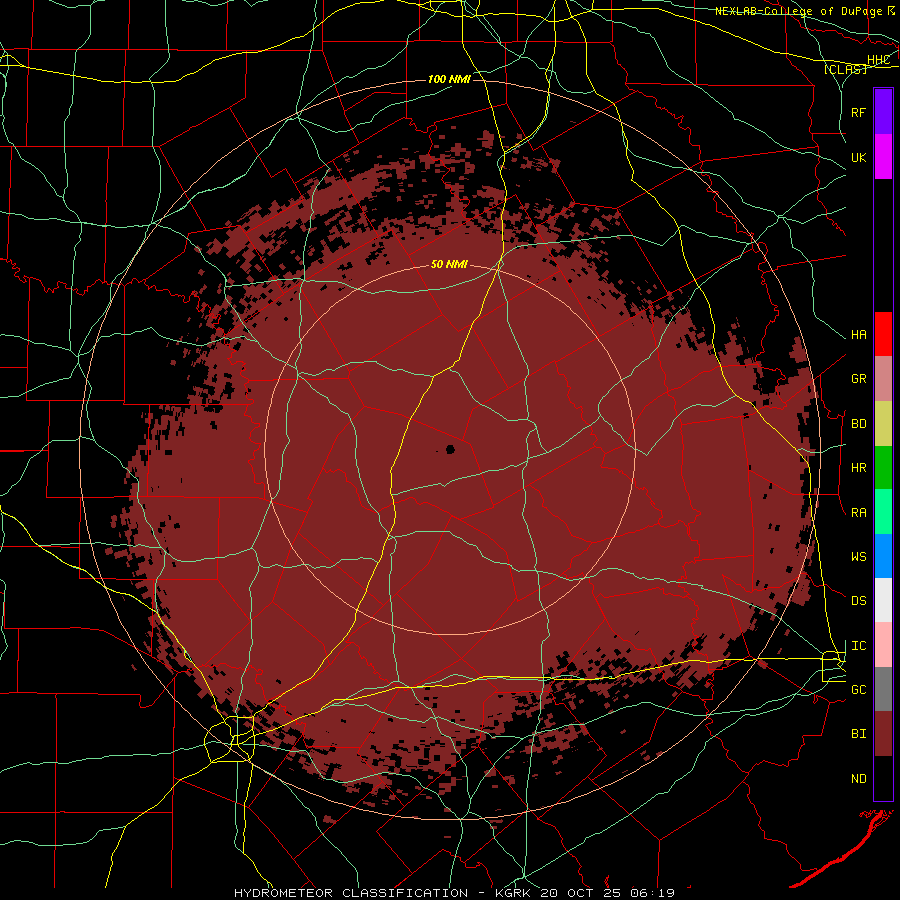Click the 20 OCT 25 date text

[x=584, y=893]
